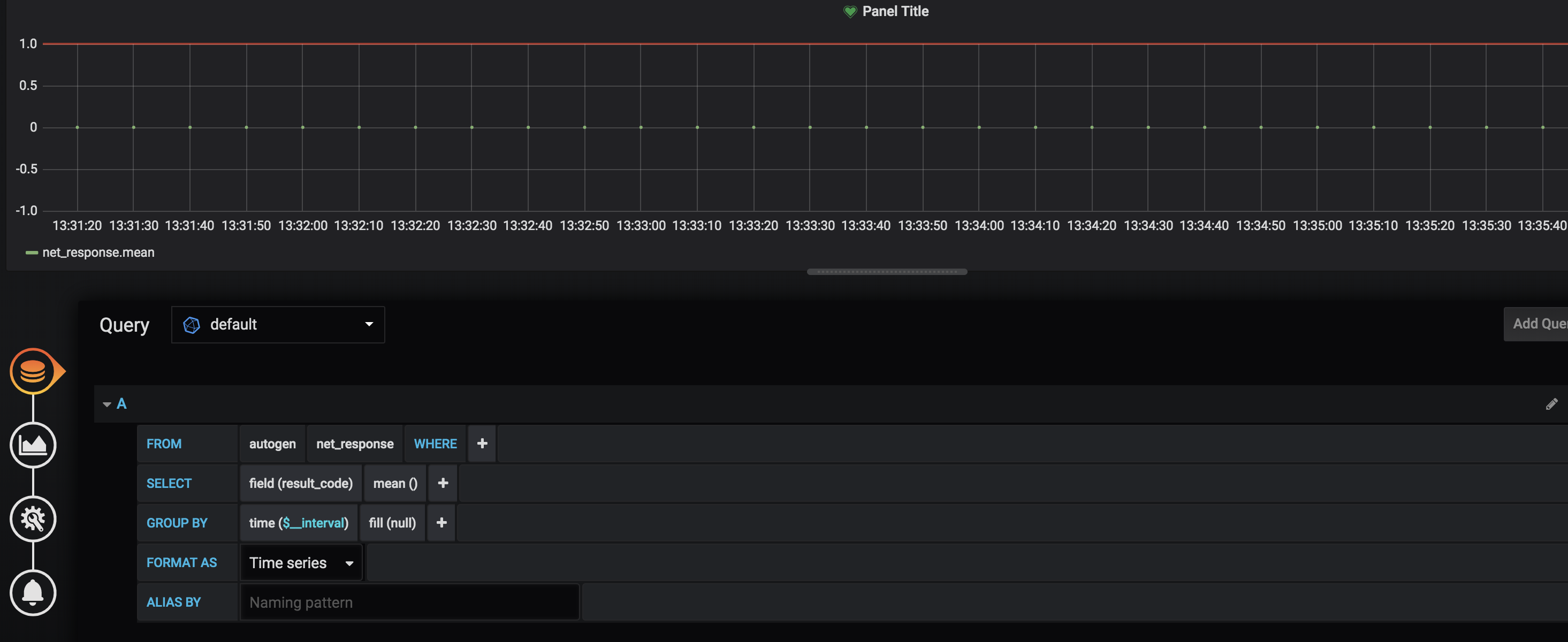This screenshot has height=642, width=1568.
Task: Click the SELECT field result_code item
Action: click(300, 484)
